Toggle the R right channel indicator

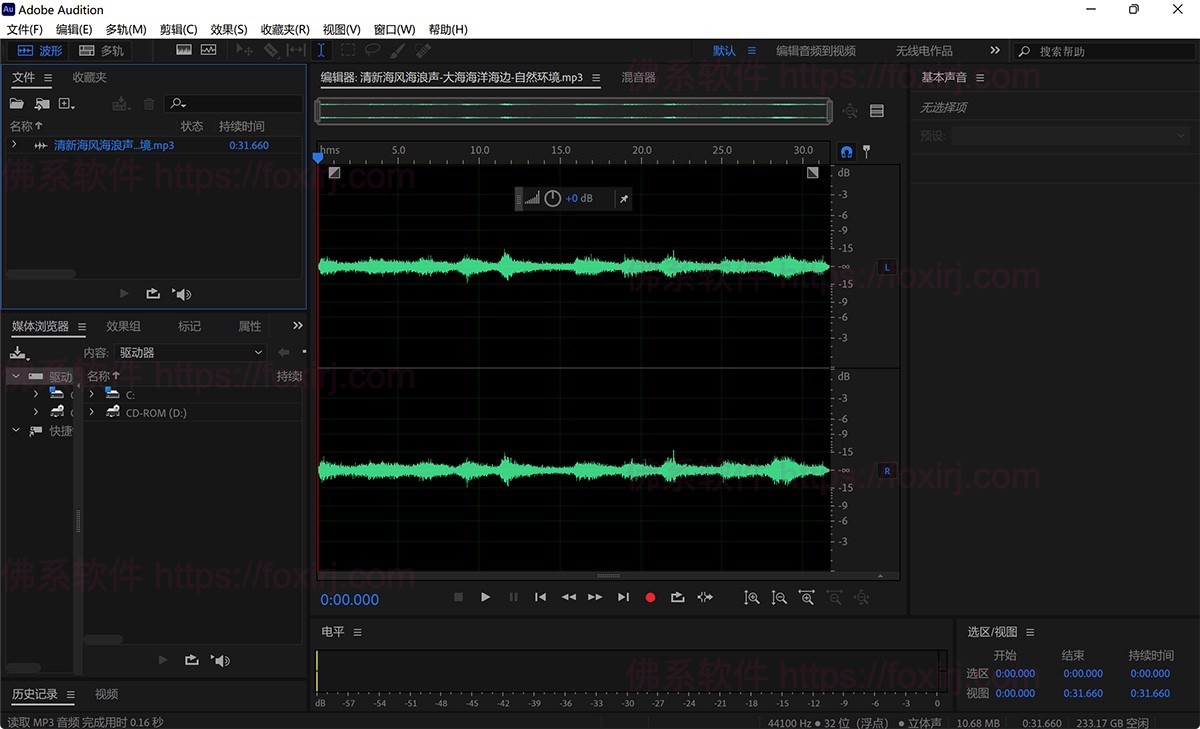(x=885, y=470)
